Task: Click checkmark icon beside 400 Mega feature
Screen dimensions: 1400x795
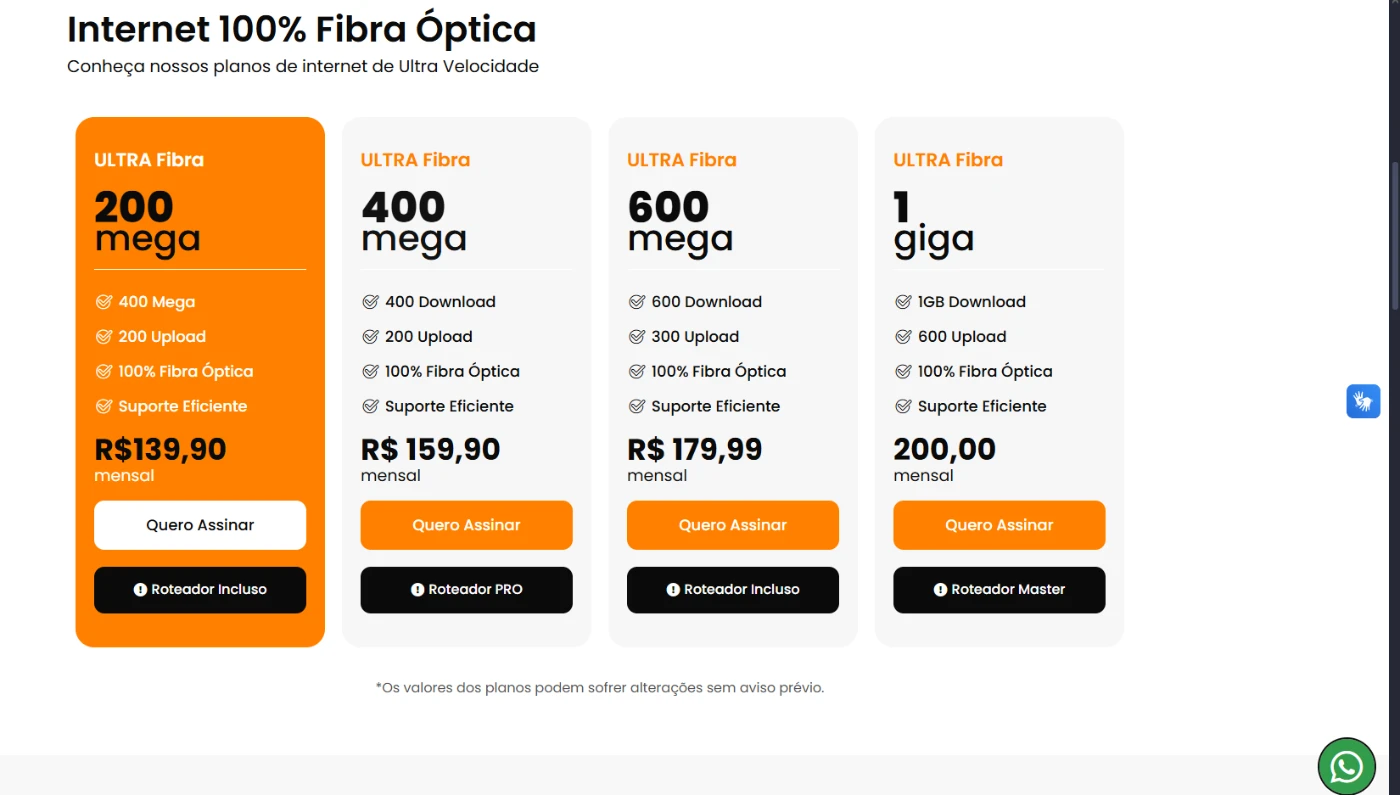Action: (x=103, y=302)
